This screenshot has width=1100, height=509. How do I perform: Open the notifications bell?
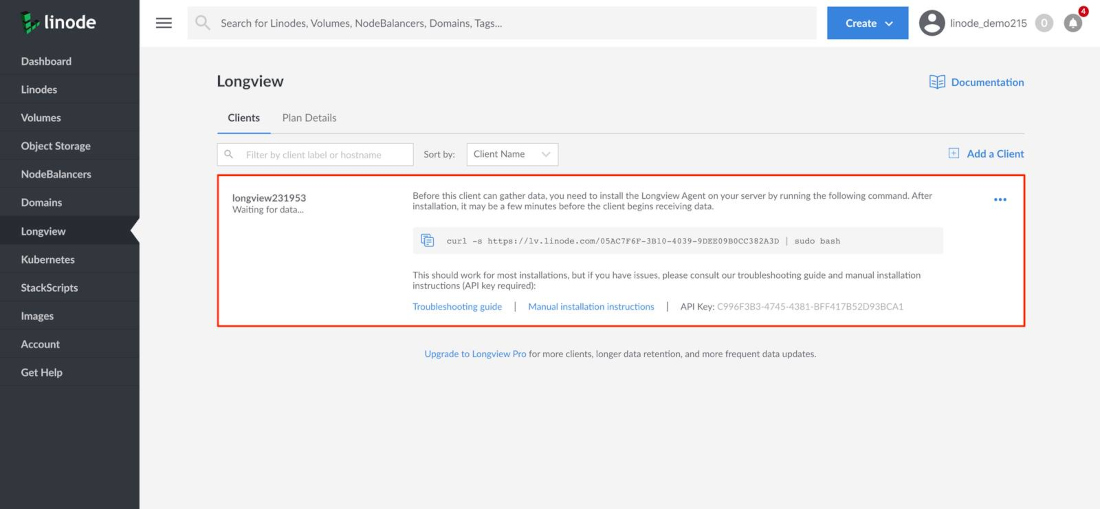pyautogui.click(x=1073, y=23)
